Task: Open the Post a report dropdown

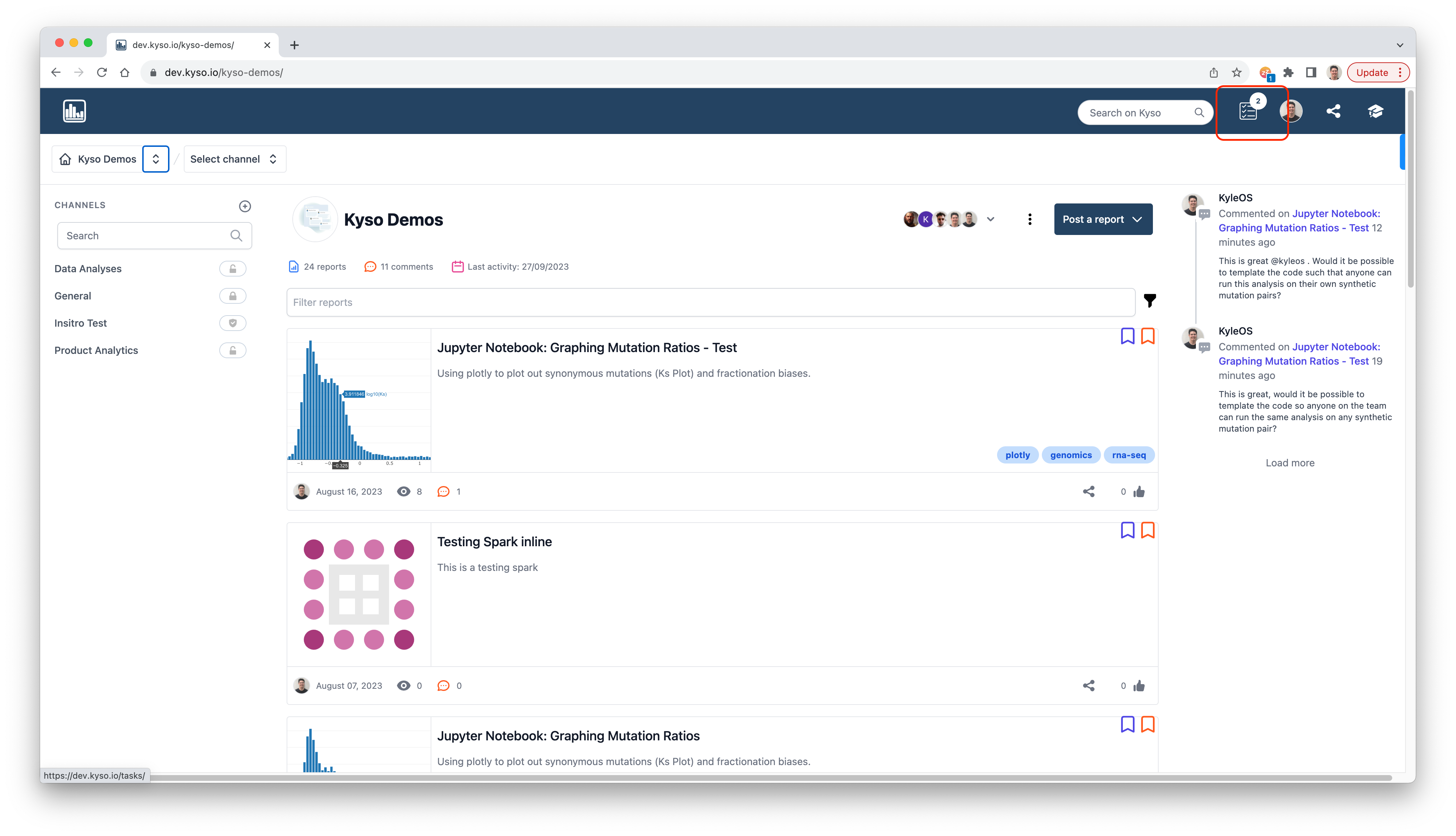Action: 1103,219
